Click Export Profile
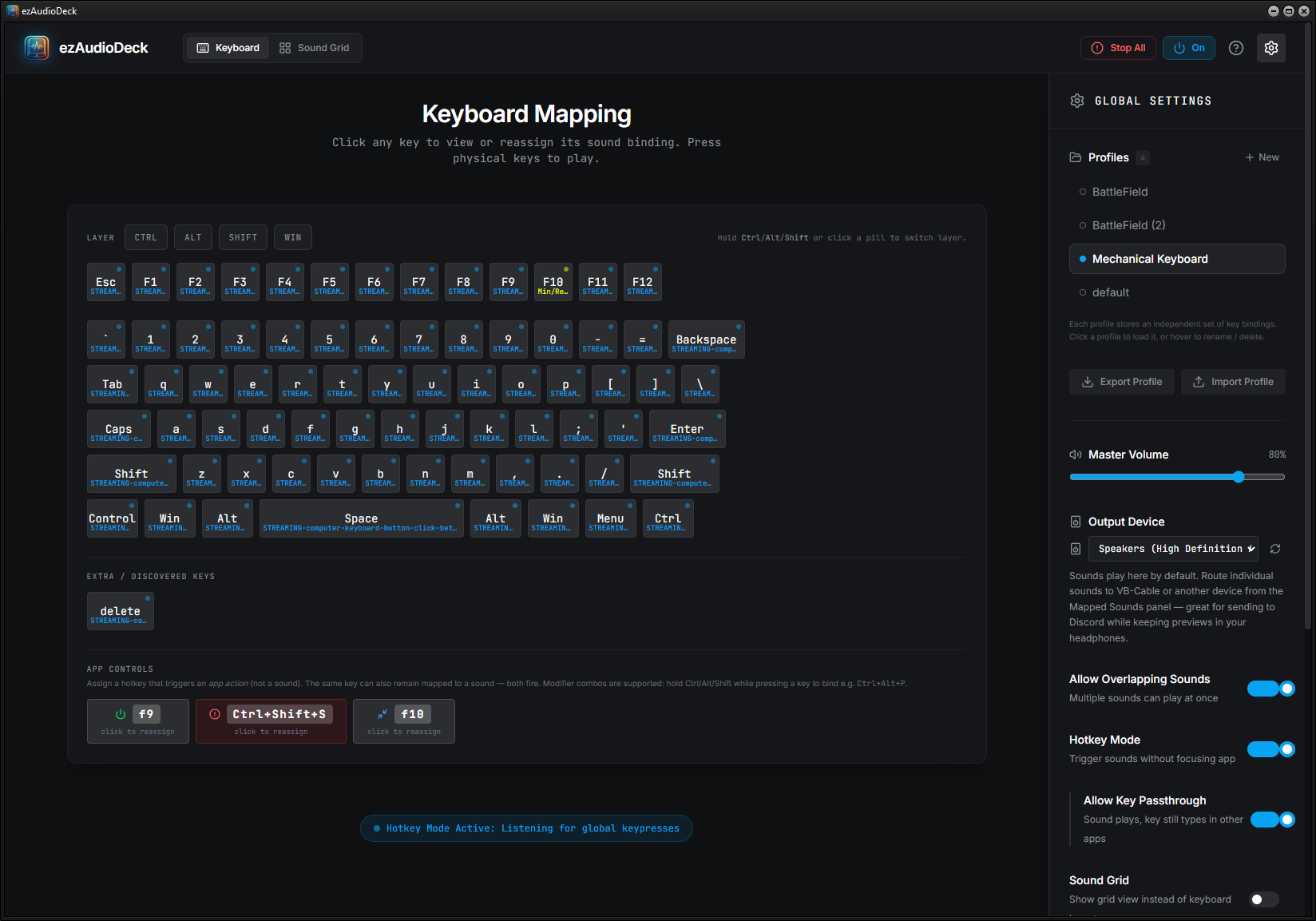Image resolution: width=1316 pixels, height=921 pixels. [x=1121, y=382]
